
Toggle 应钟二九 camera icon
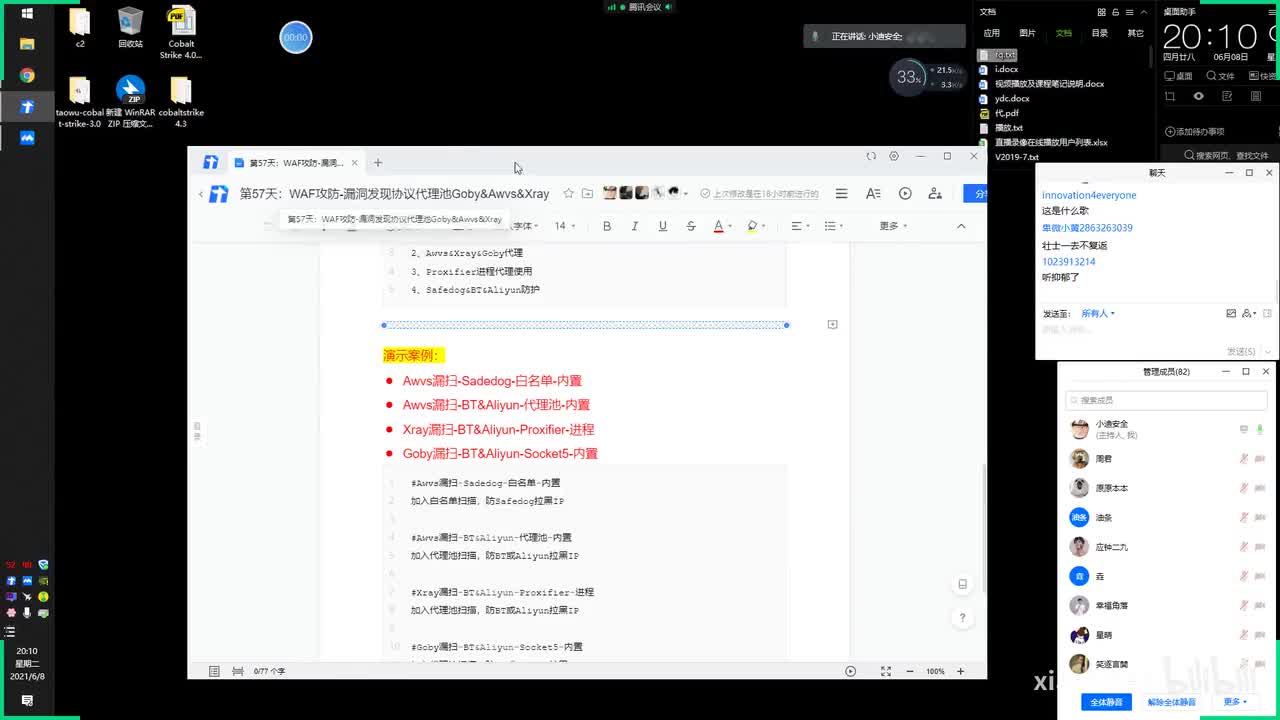point(1260,547)
